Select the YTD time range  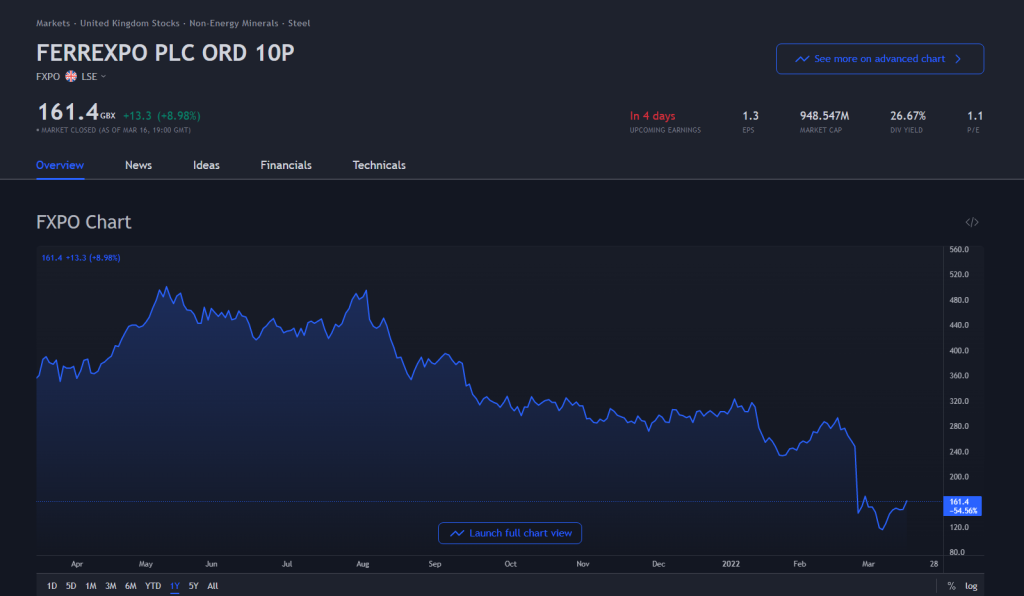153,586
